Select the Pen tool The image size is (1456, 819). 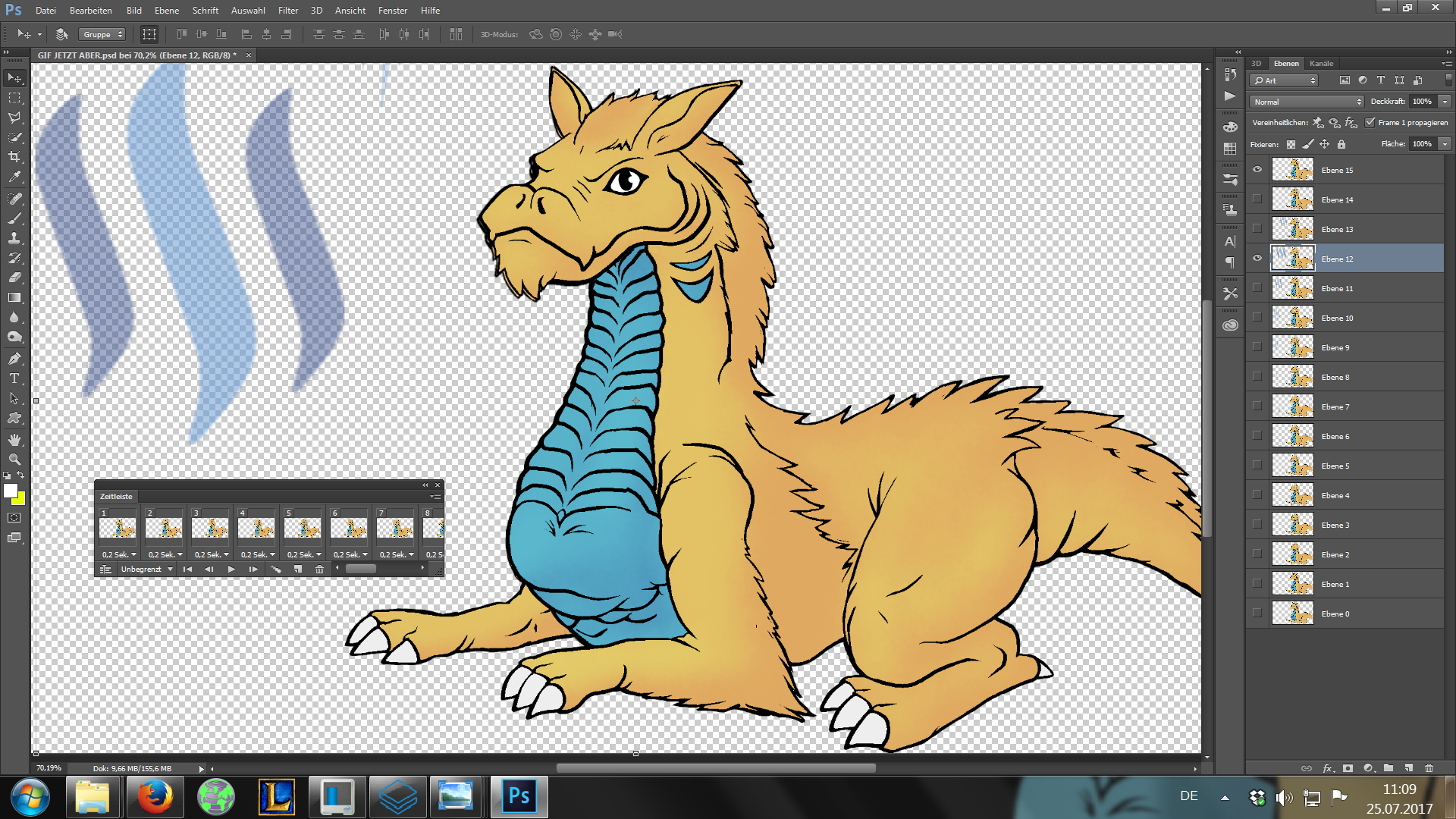click(14, 359)
